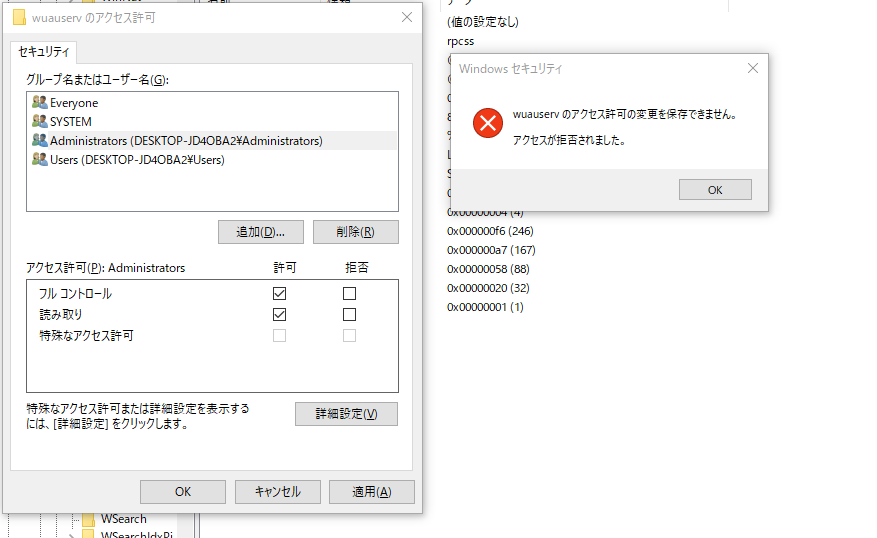Click the allow checkbox for 特殊なアクセス許可
Viewport: 877px width, 538px height.
point(280,336)
